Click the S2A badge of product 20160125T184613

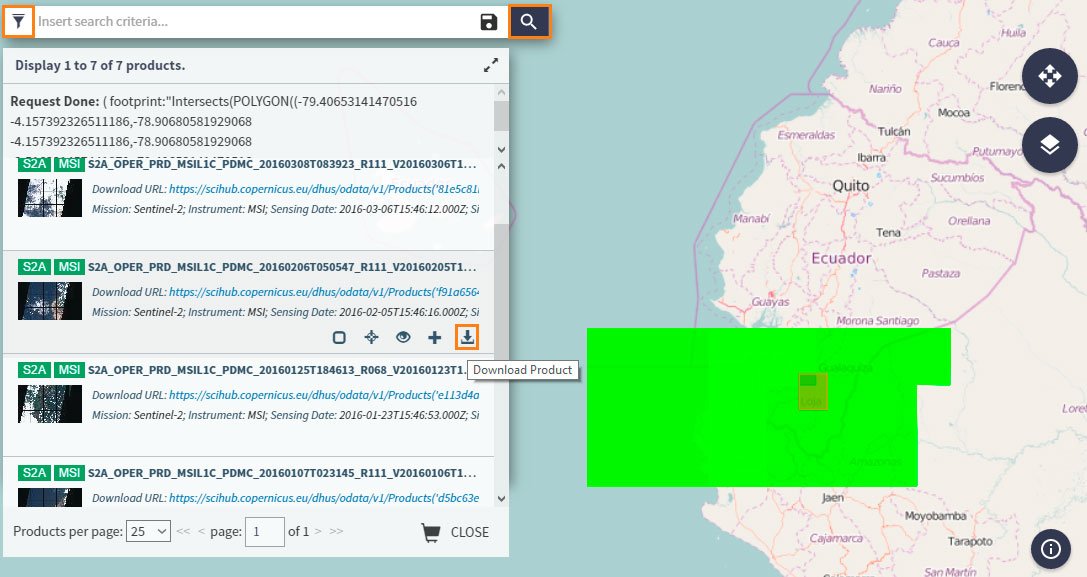35,370
